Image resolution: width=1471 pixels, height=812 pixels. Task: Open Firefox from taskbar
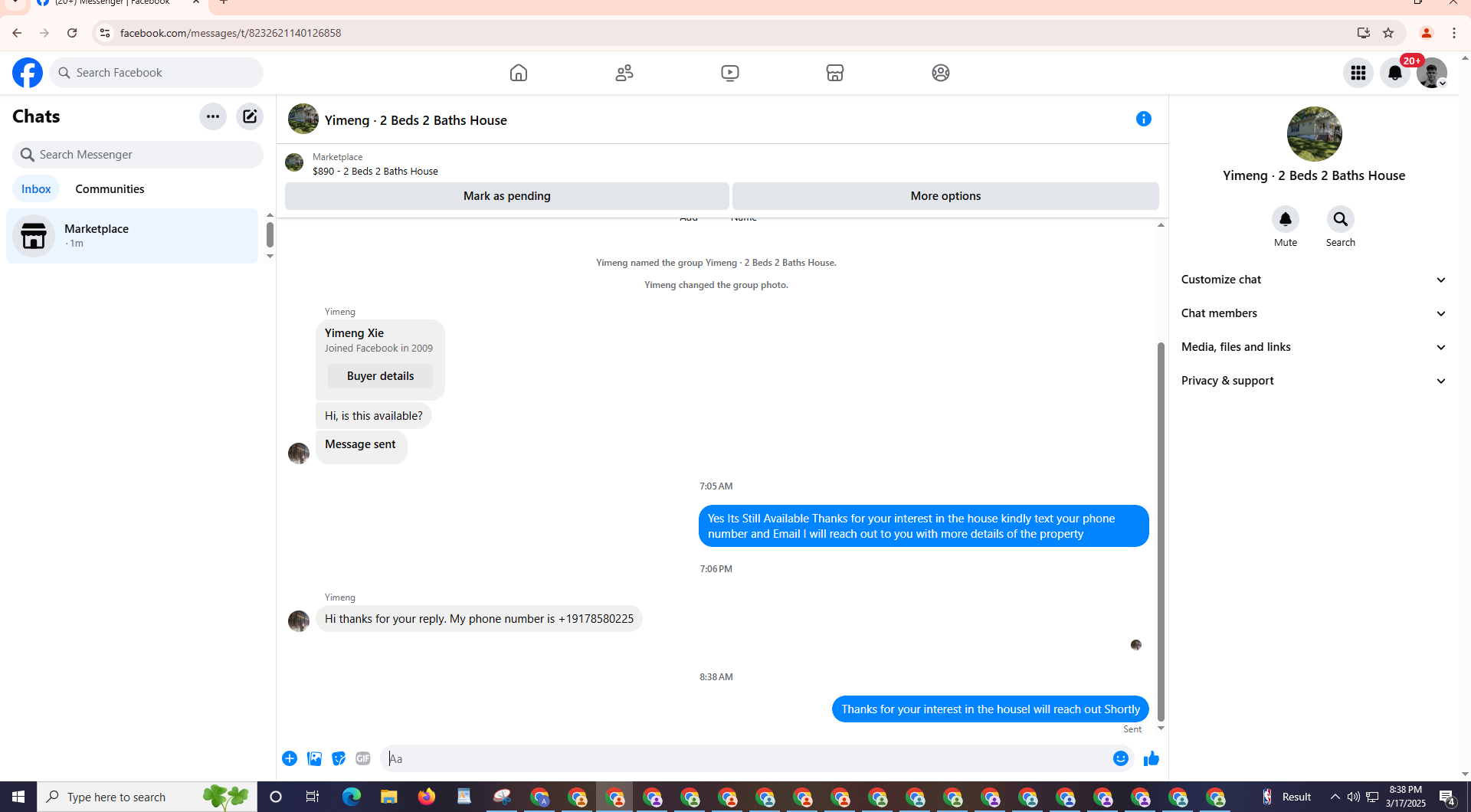coord(427,797)
